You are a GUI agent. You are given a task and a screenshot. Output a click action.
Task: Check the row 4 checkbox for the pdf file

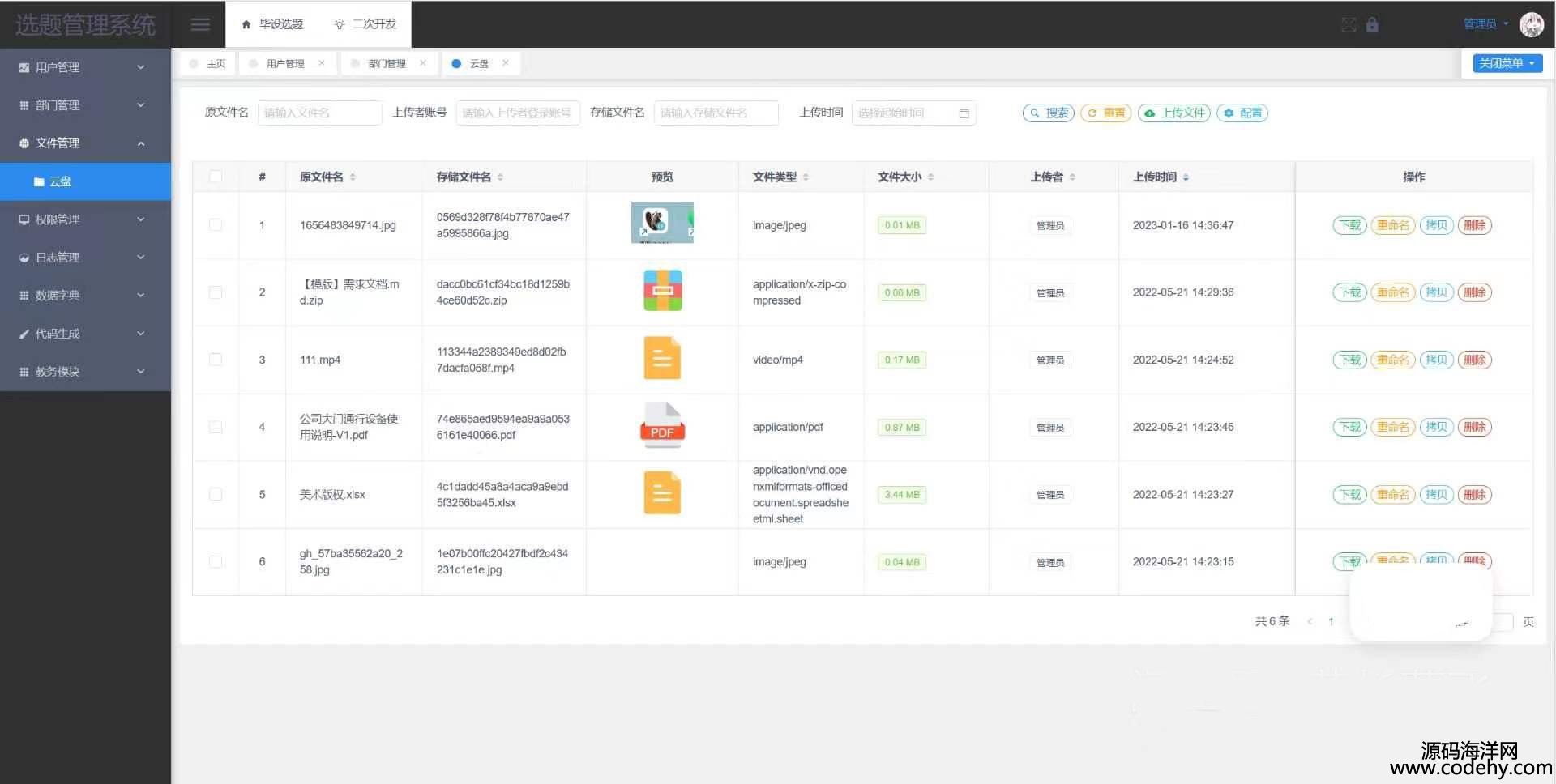pos(216,427)
